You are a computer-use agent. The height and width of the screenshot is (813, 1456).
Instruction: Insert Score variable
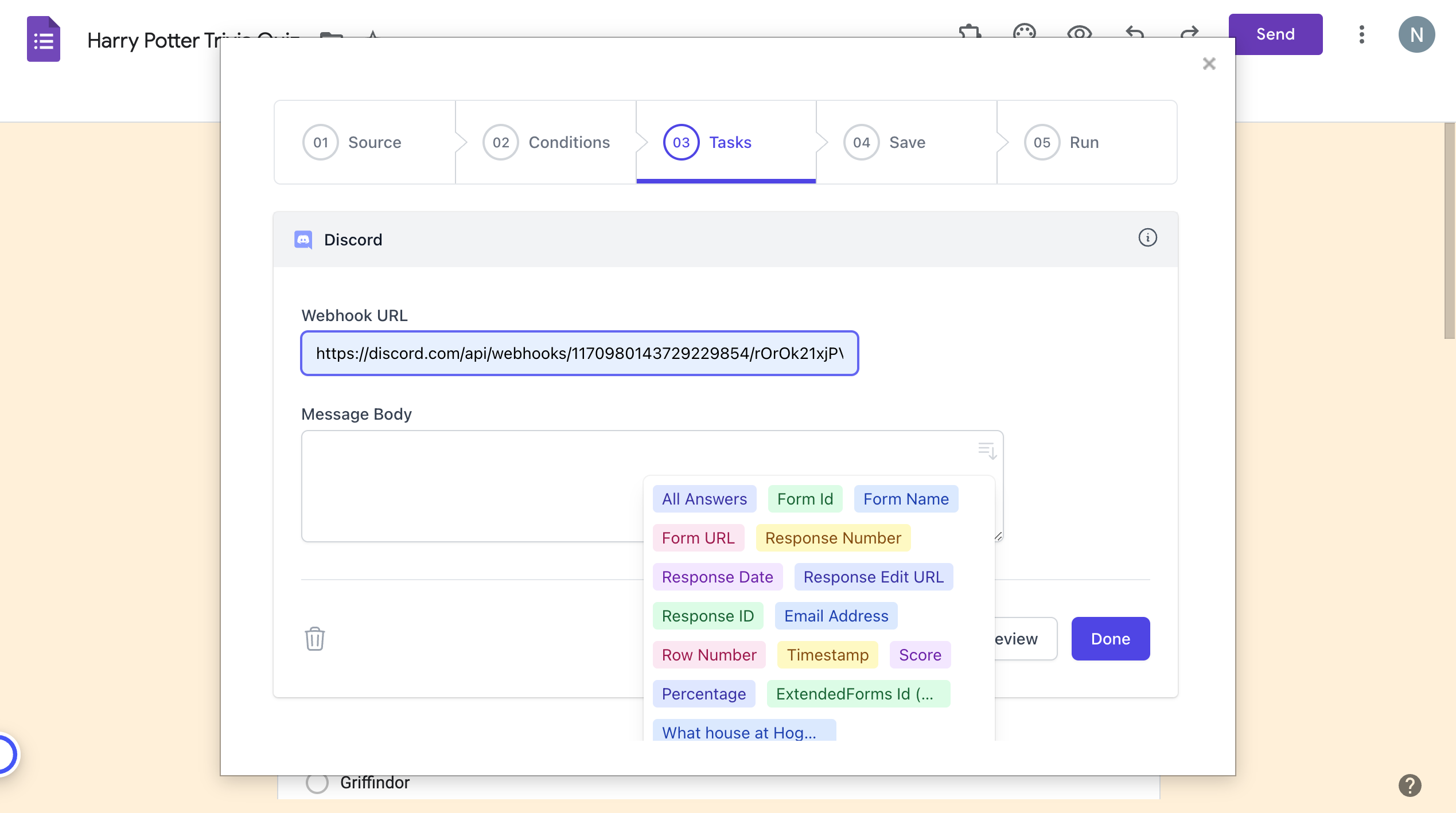tap(920, 655)
